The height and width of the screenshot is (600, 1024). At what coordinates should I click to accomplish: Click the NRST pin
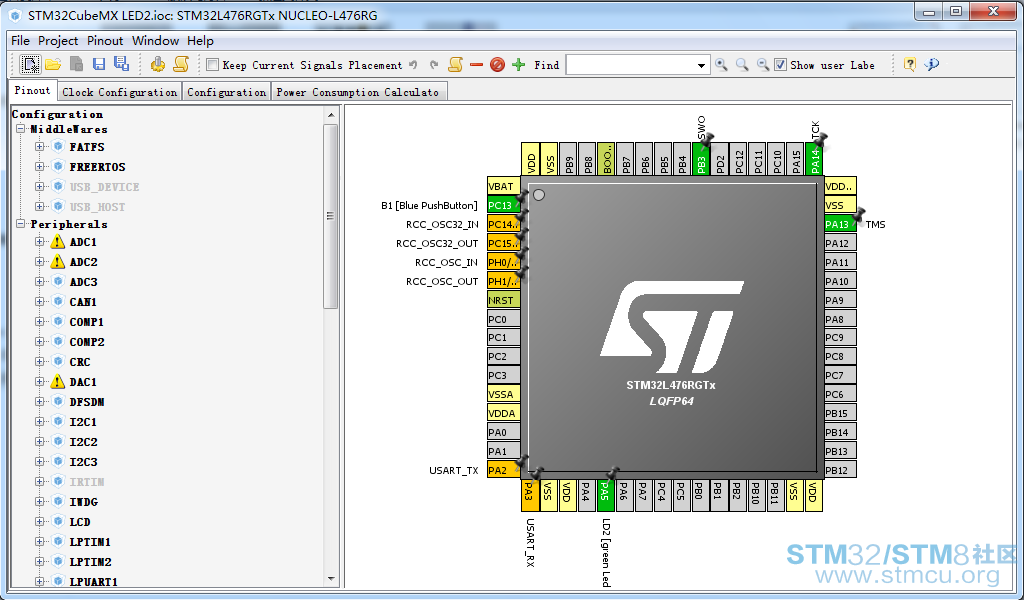(x=504, y=300)
